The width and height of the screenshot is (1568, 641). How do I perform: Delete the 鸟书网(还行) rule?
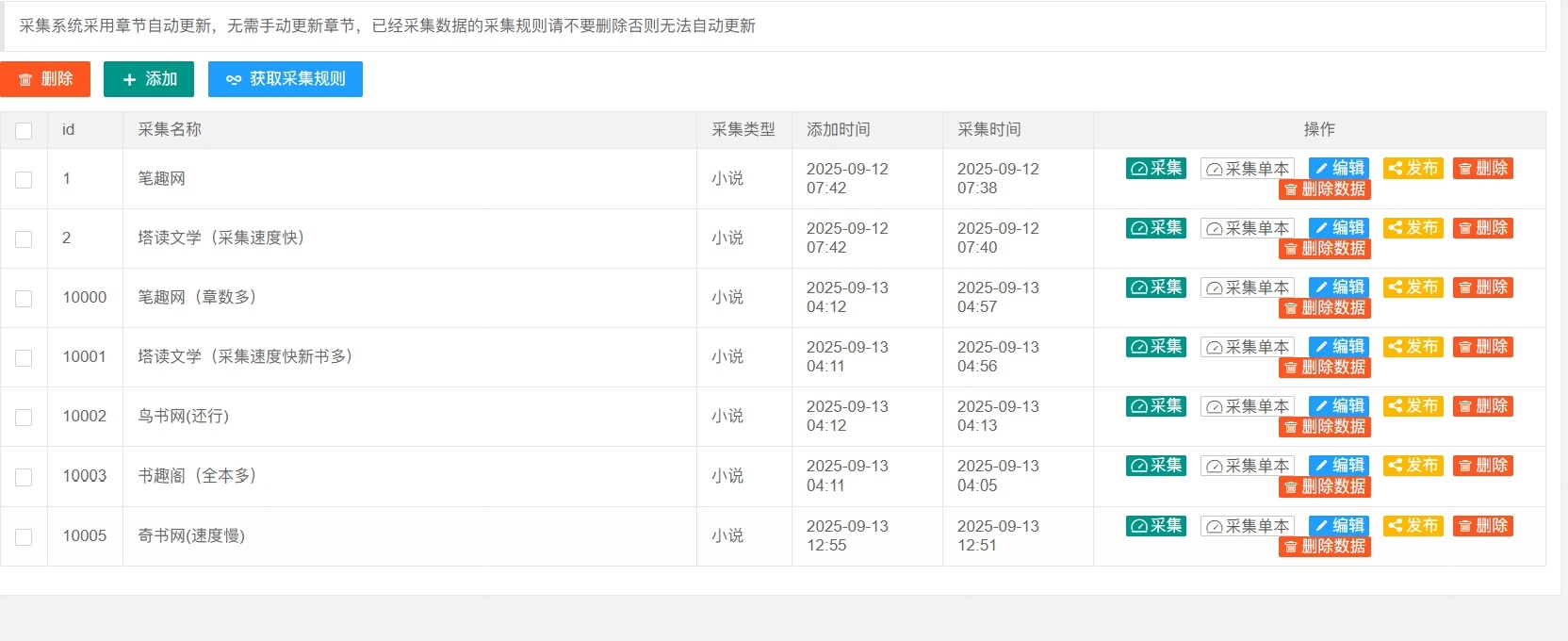pos(1482,406)
